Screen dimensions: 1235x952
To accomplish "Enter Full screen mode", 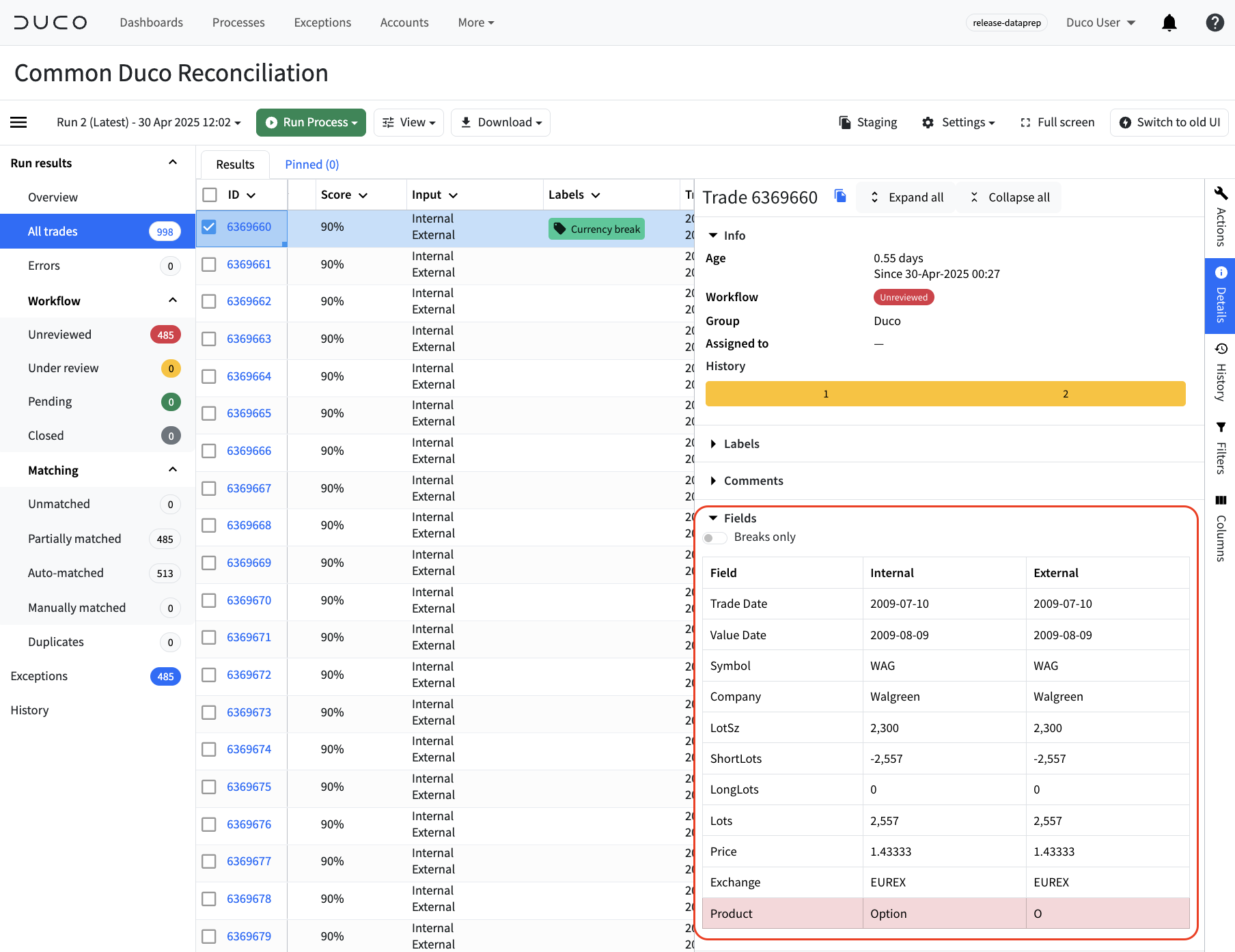I will [1057, 122].
